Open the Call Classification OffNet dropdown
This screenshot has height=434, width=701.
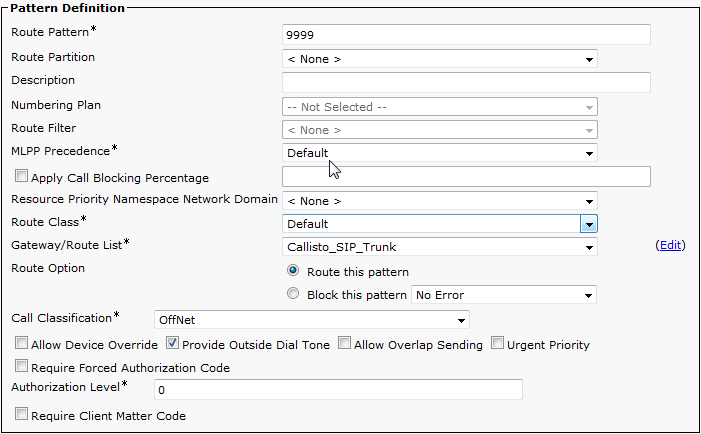click(312, 320)
